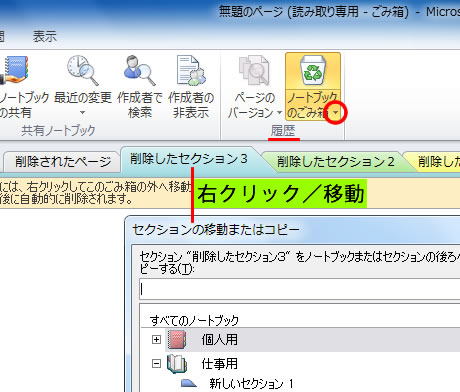This screenshot has width=460, height=392.
Task: Click Find by Author (作成者で検索) icon
Action: pyautogui.click(x=140, y=70)
